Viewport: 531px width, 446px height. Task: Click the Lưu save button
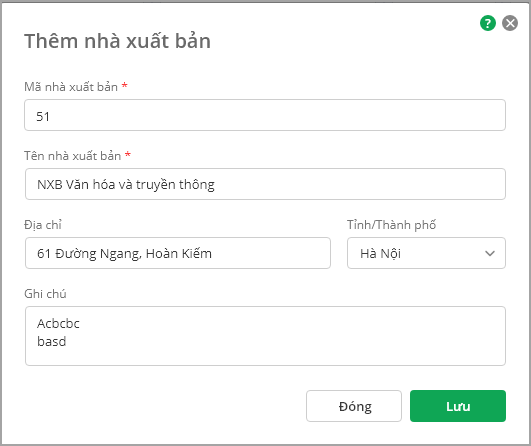coord(458,406)
